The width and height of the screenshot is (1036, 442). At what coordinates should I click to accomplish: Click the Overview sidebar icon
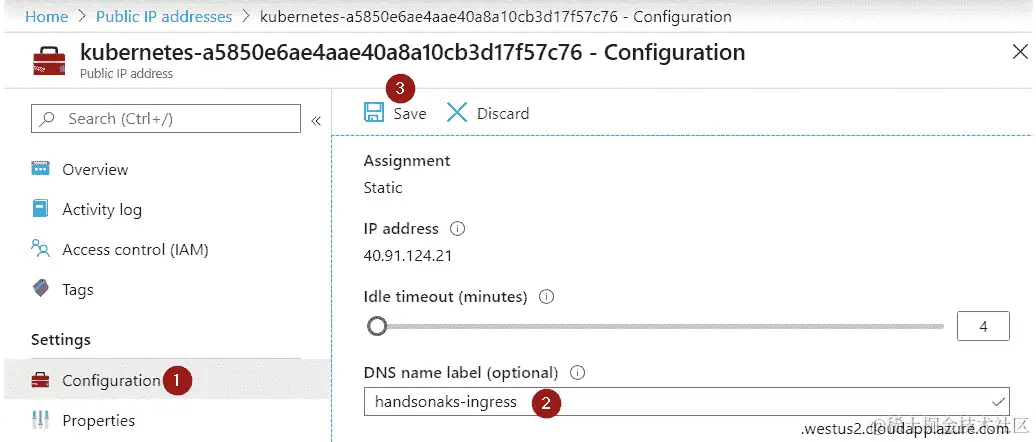coord(41,168)
